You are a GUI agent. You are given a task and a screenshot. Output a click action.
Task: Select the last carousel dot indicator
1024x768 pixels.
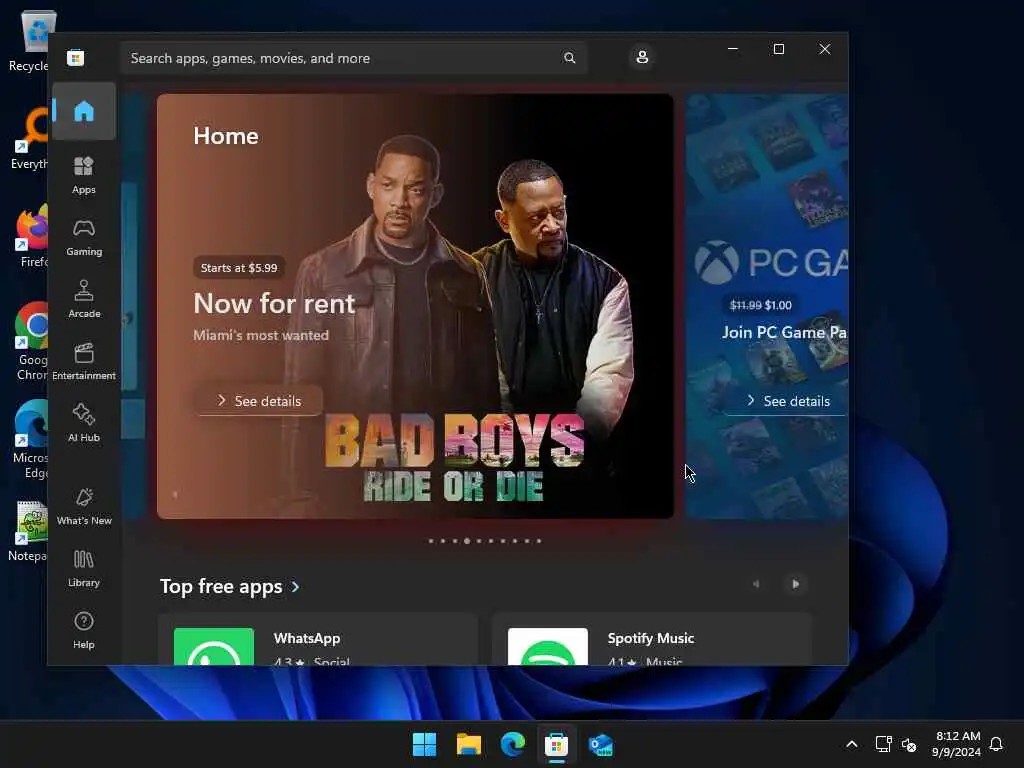(x=539, y=541)
